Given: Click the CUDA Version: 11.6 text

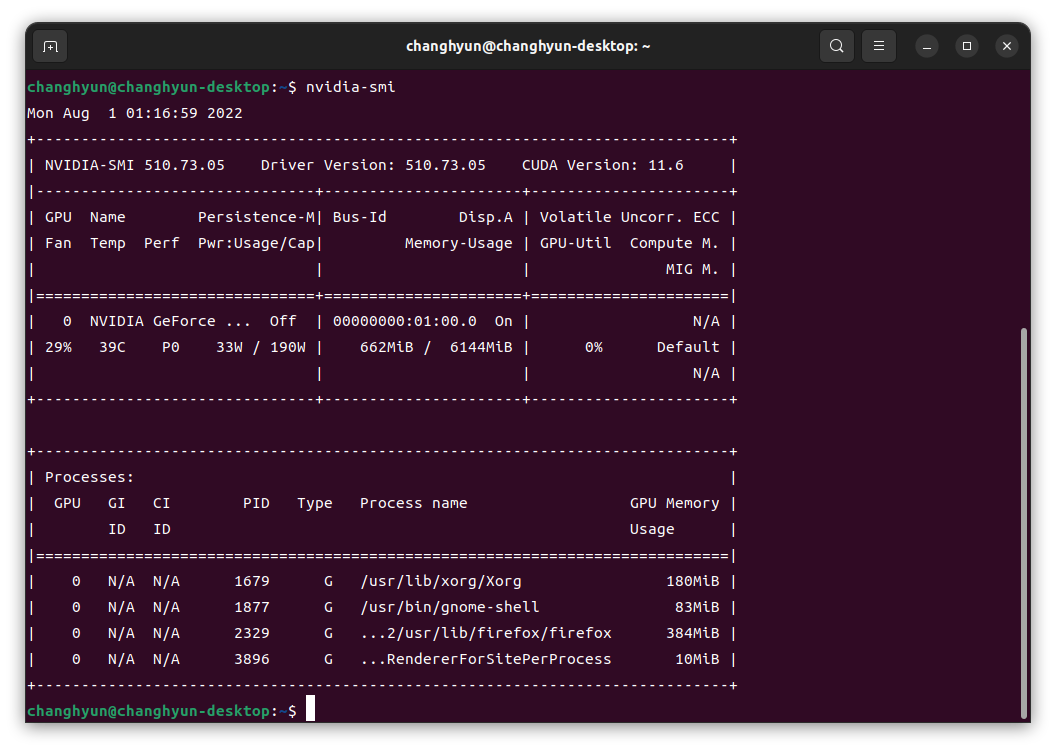Looking at the screenshot, I should click(x=603, y=165).
